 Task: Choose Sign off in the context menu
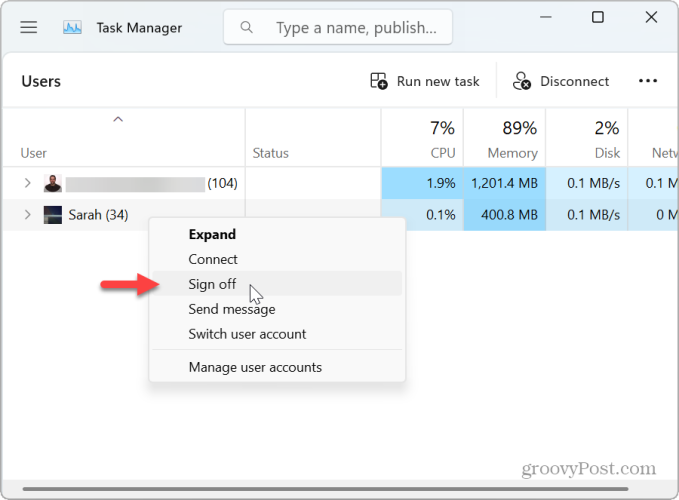coord(277,284)
